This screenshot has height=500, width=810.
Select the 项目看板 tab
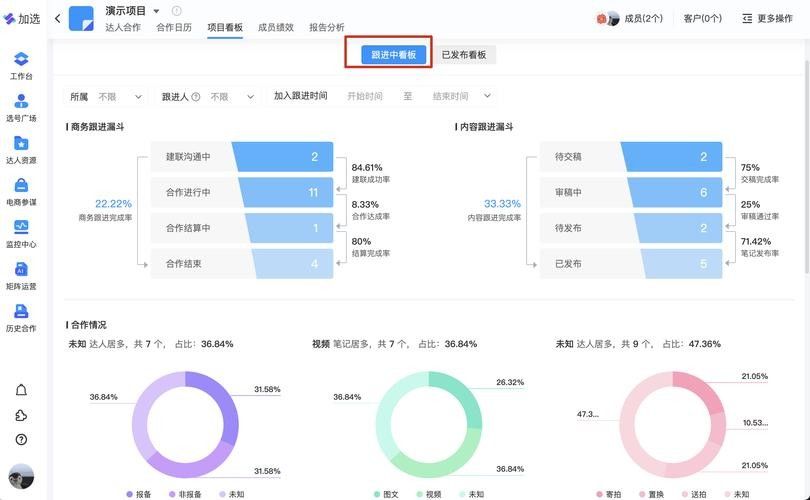click(225, 27)
